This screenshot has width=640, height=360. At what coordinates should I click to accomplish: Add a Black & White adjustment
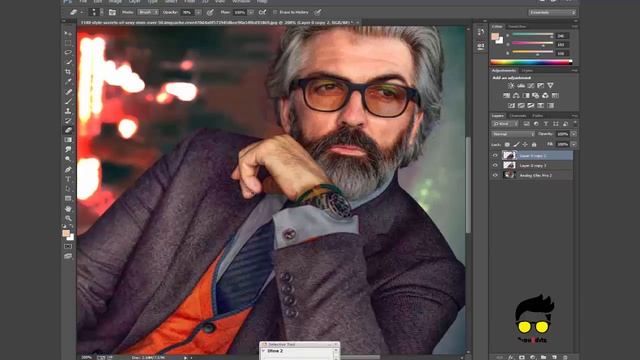pyautogui.click(x=526, y=96)
